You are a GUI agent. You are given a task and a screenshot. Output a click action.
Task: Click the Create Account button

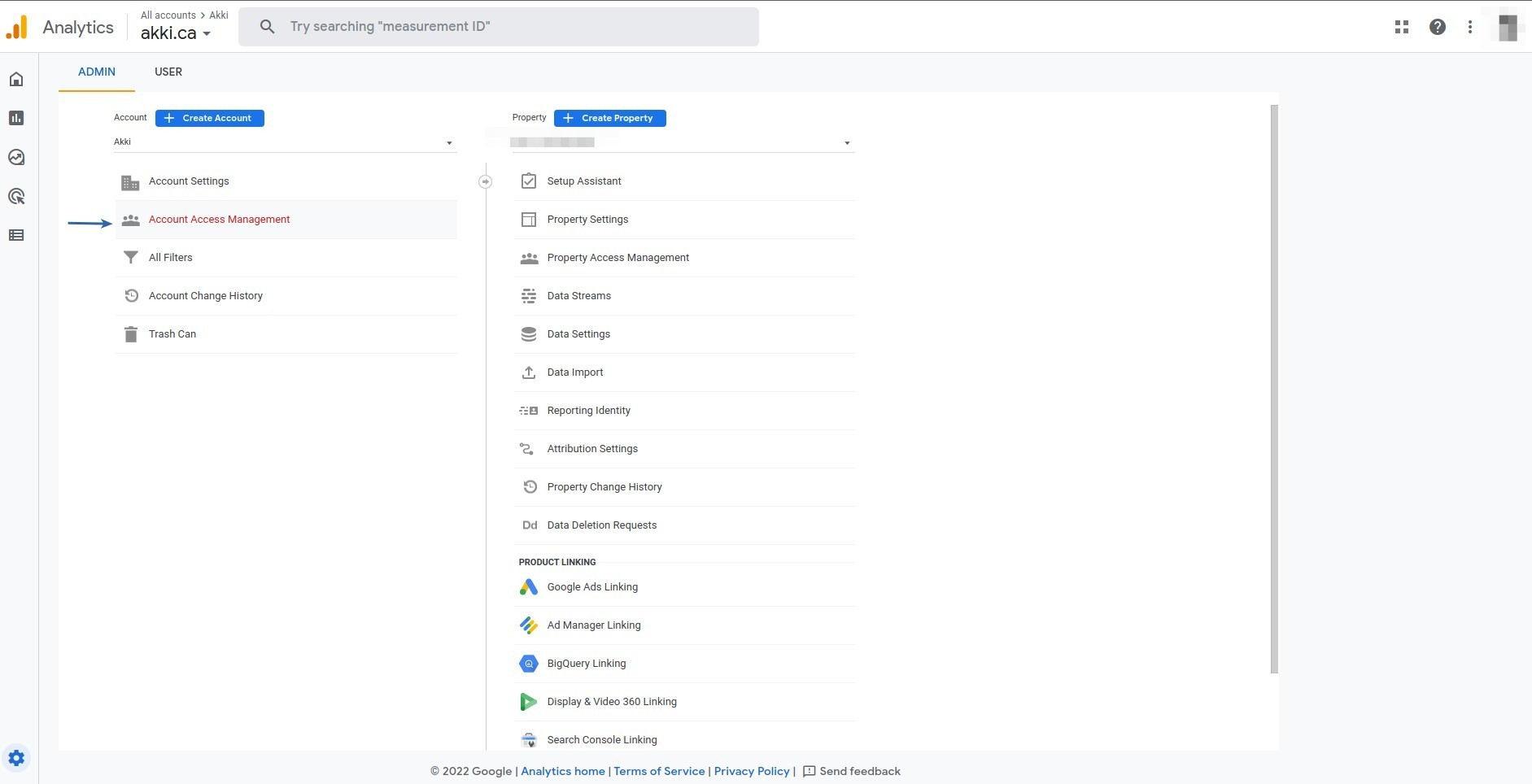(x=209, y=118)
